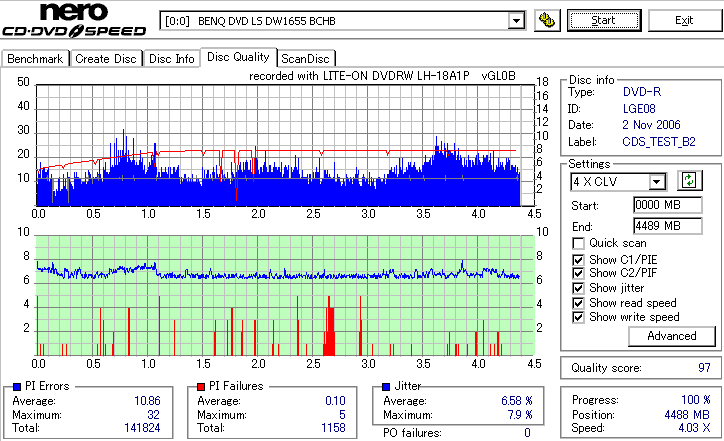Disable Show write speed checkbox

pos(578,317)
